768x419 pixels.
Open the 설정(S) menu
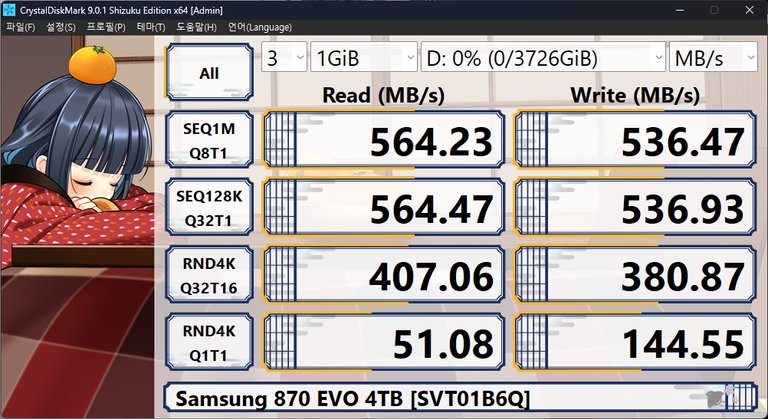[x=61, y=27]
